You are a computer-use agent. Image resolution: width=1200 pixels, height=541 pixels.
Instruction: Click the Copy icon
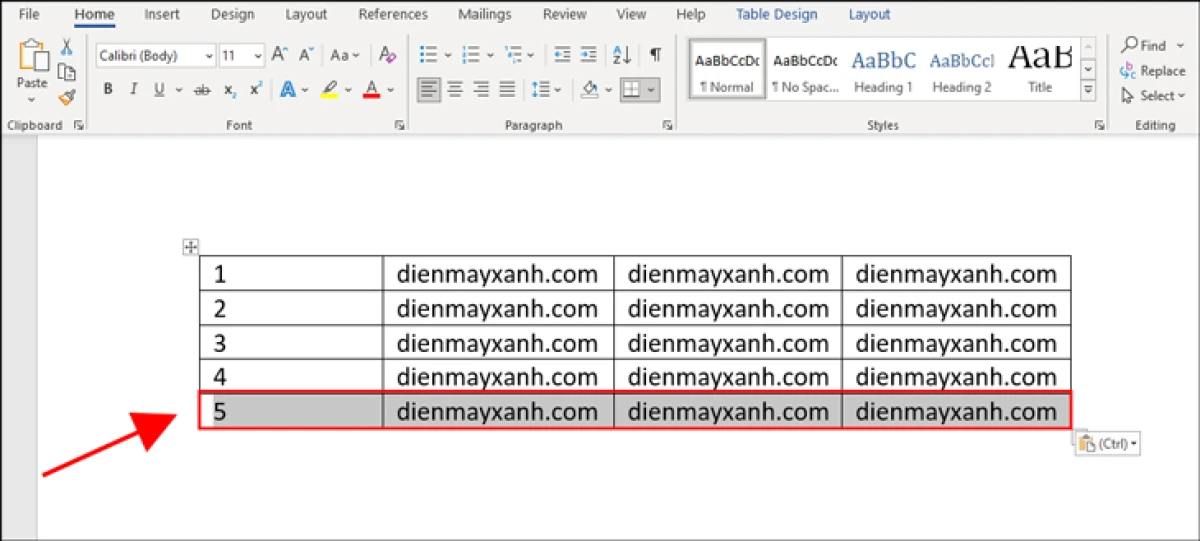coord(67,72)
